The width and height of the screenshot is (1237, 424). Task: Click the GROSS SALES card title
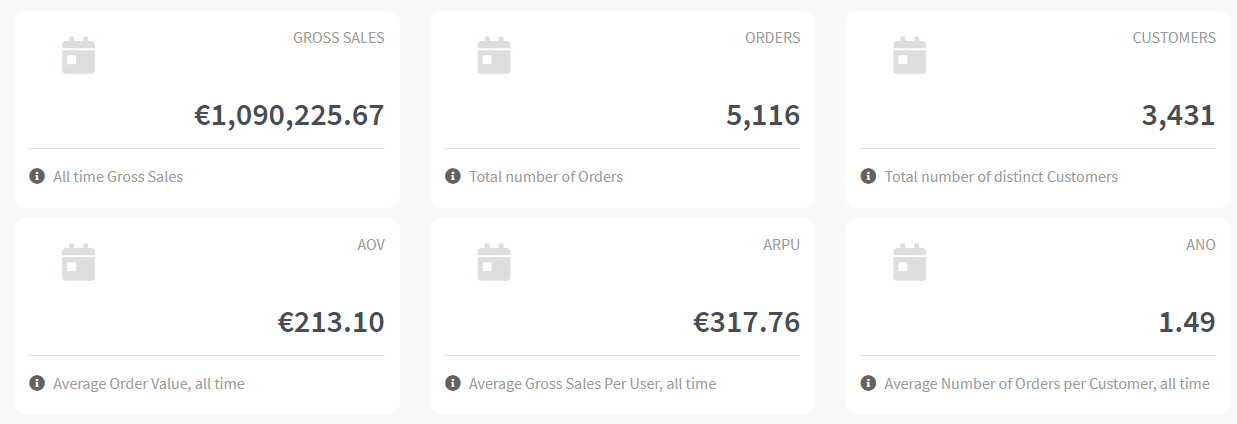click(339, 38)
